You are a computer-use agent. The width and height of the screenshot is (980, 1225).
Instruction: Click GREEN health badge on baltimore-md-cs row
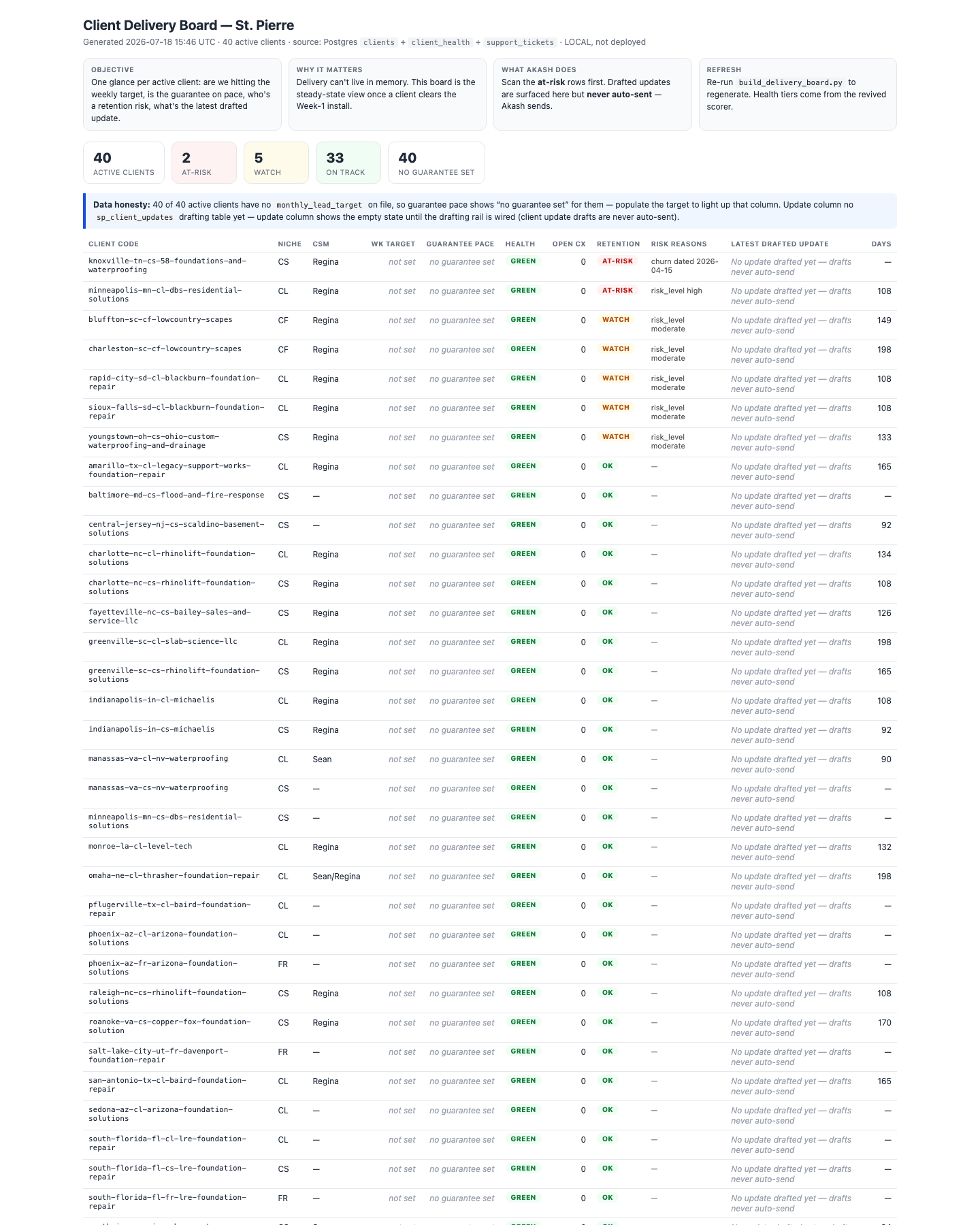(x=523, y=495)
